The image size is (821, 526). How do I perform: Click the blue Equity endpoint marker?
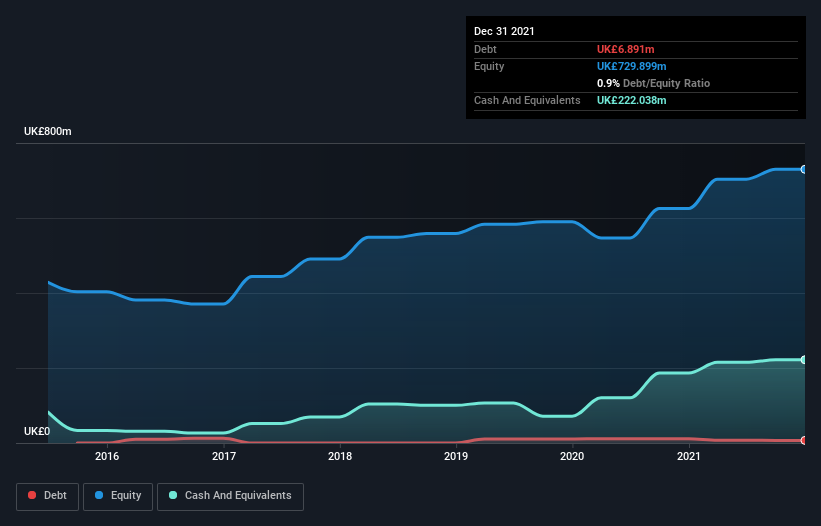point(804,170)
